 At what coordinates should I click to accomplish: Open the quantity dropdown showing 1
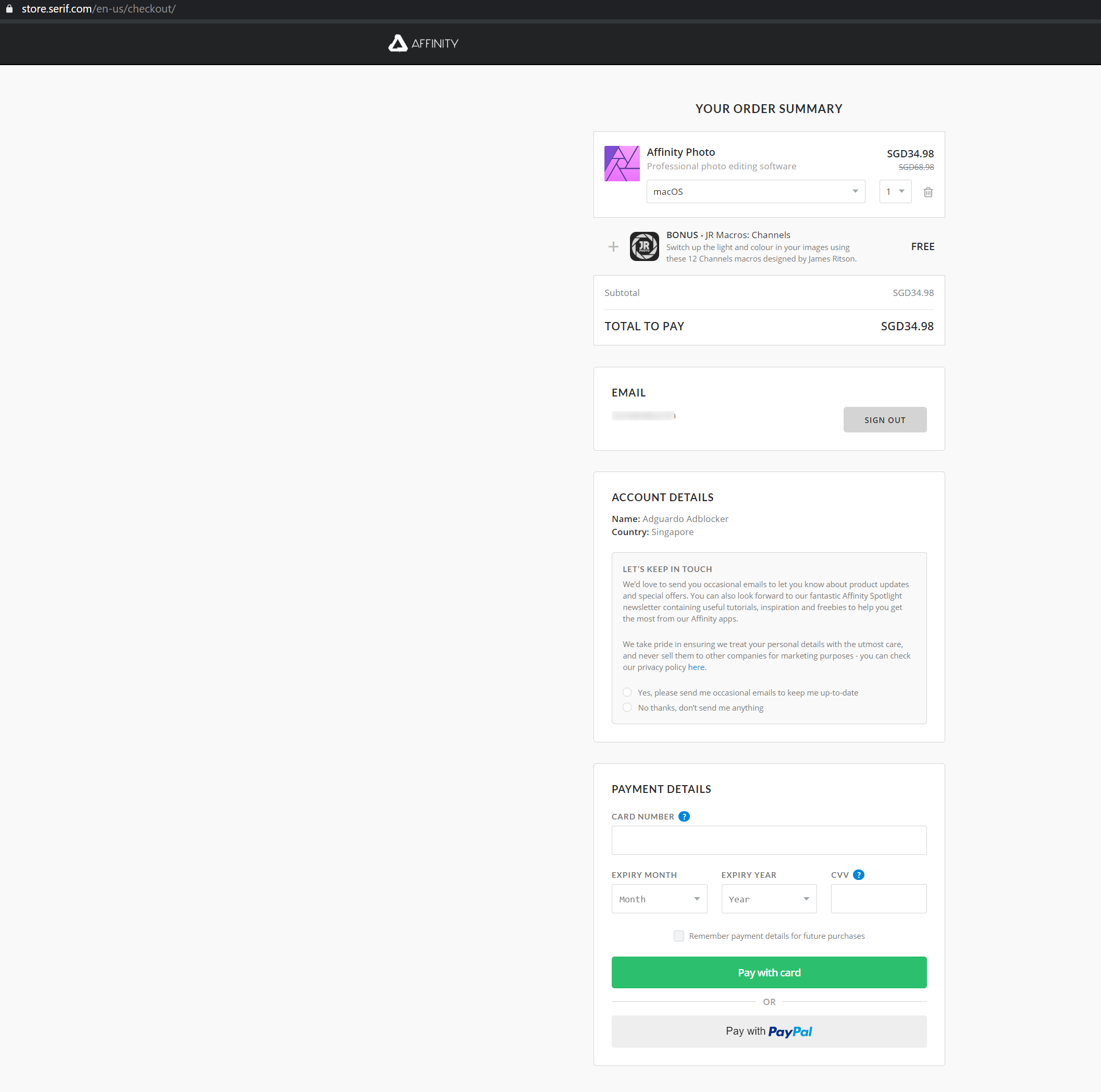[895, 192]
